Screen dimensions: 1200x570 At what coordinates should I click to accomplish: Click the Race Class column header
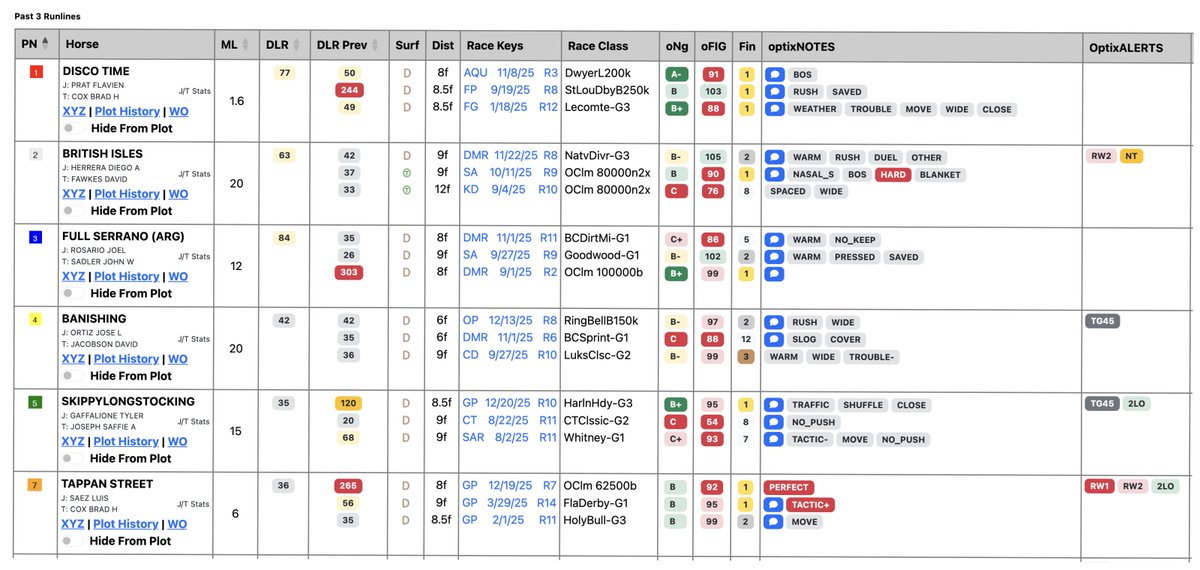pos(609,45)
